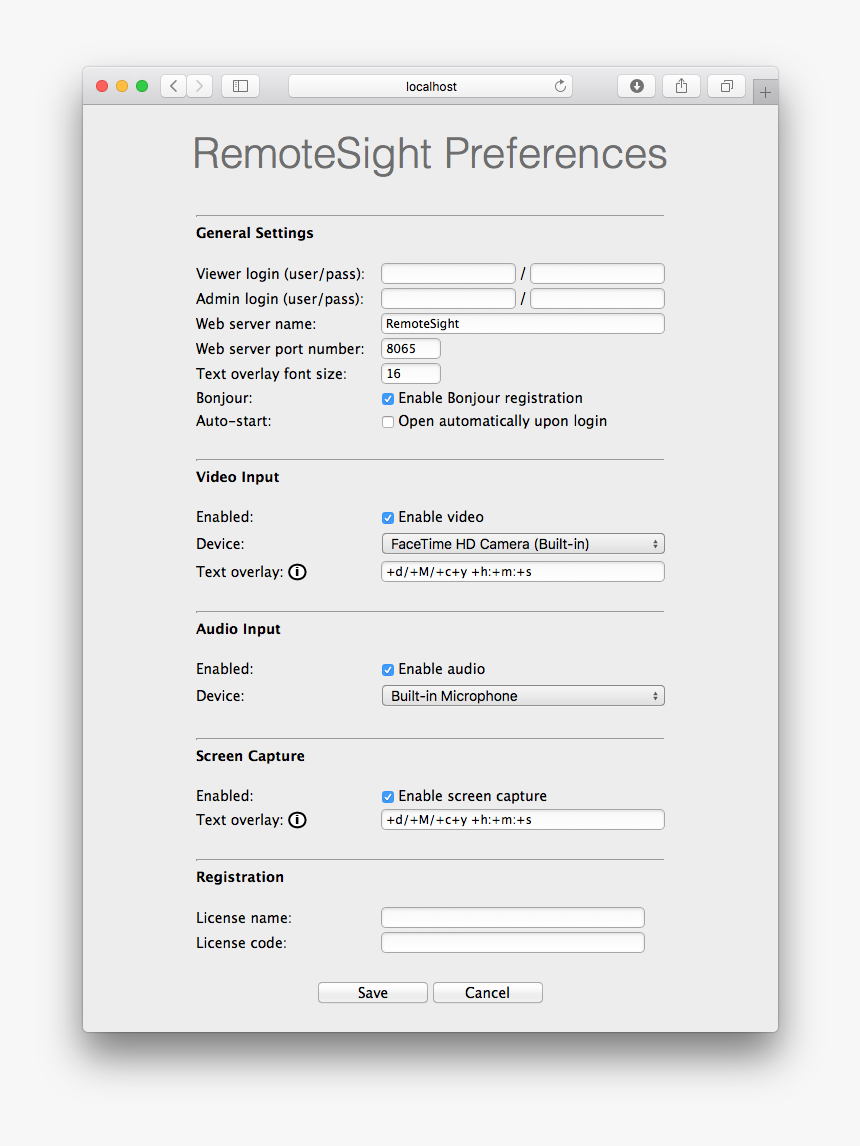Uncheck the Enable audio checkbox
860x1146 pixels.
pos(388,670)
